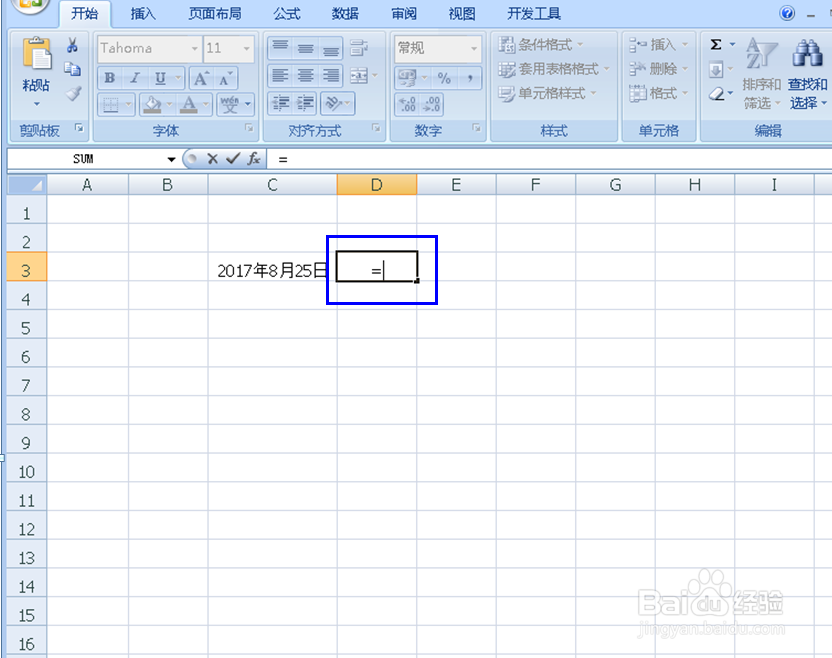This screenshot has height=658, width=832.
Task: Align text to bottom of cell
Action: 331,48
